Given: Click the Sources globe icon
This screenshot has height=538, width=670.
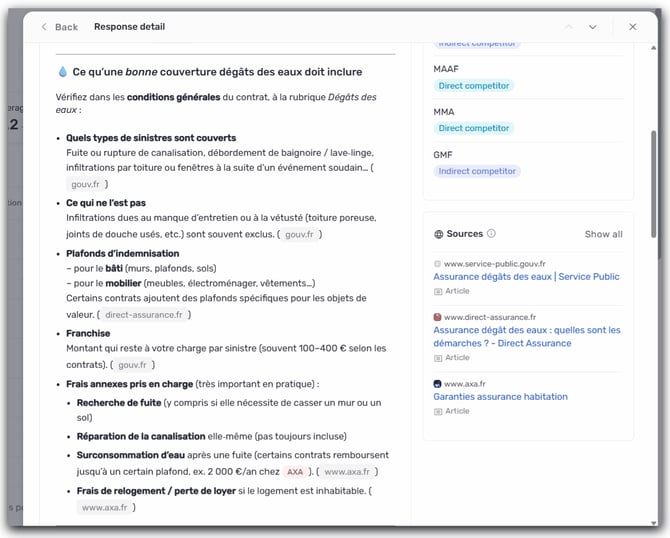Looking at the screenshot, I should 438,234.
